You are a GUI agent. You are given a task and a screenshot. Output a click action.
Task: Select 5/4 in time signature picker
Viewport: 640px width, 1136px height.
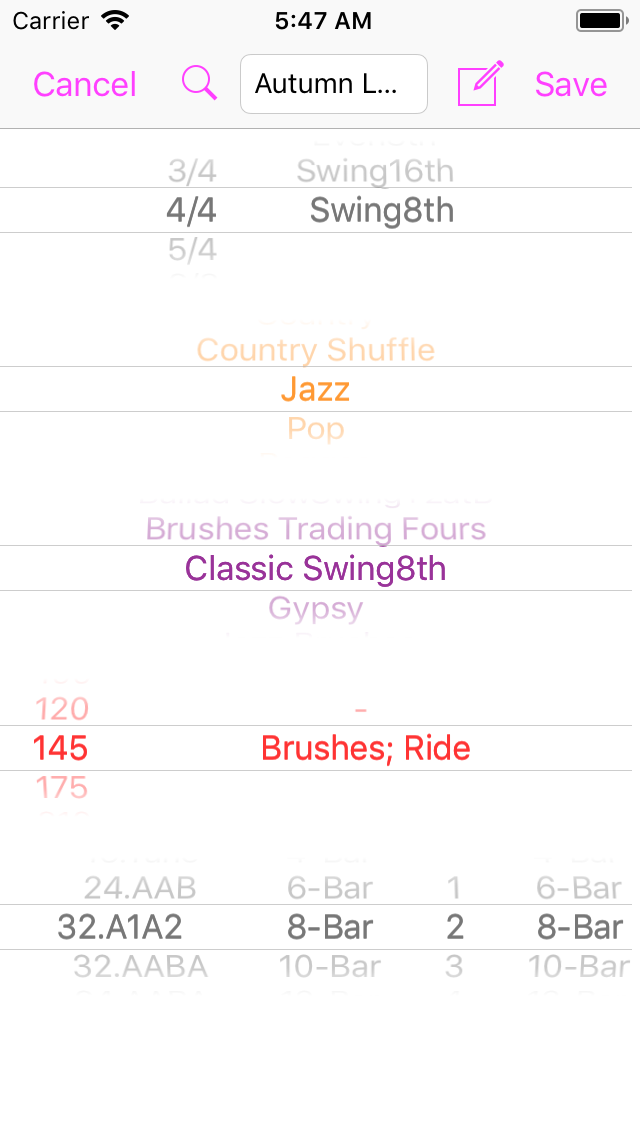[192, 249]
